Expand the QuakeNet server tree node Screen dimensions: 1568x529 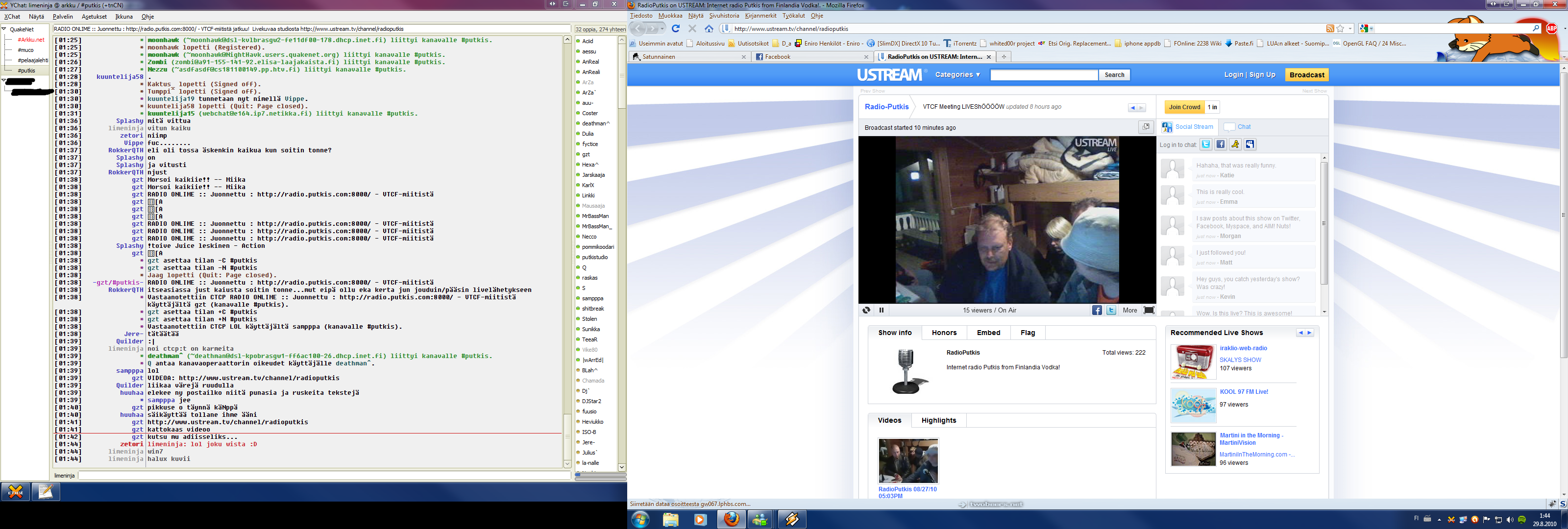point(4,29)
